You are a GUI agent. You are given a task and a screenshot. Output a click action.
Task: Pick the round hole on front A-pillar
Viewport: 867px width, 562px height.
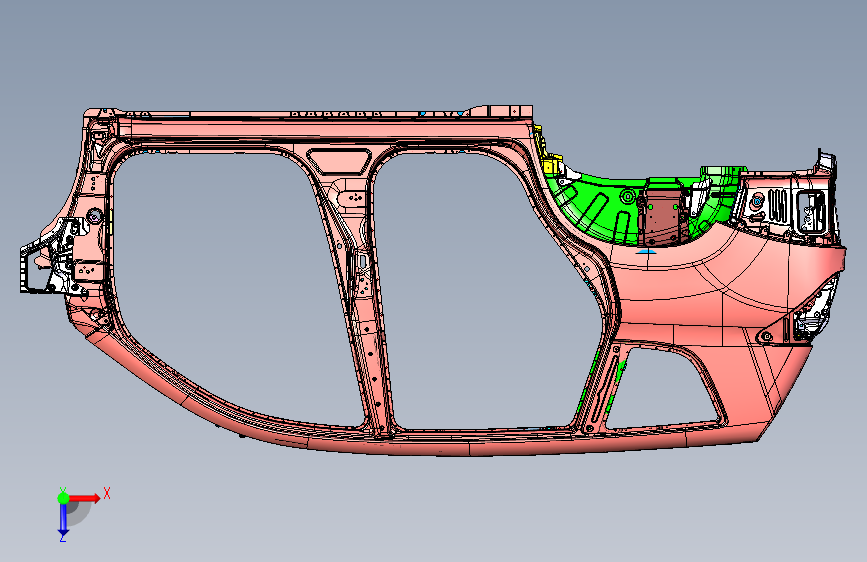(94, 215)
